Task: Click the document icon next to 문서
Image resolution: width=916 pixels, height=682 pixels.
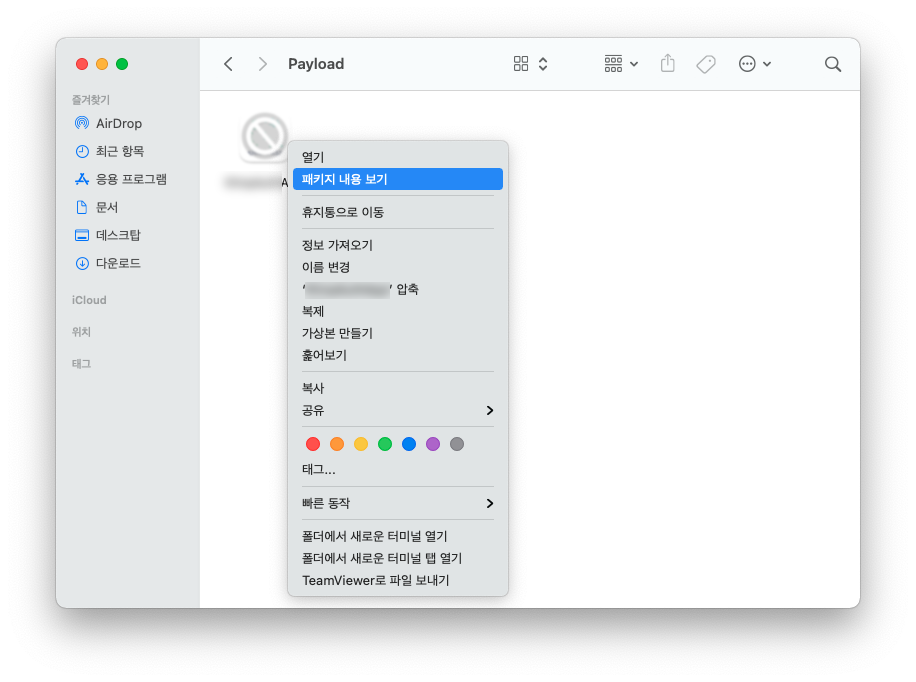Action: (82, 207)
